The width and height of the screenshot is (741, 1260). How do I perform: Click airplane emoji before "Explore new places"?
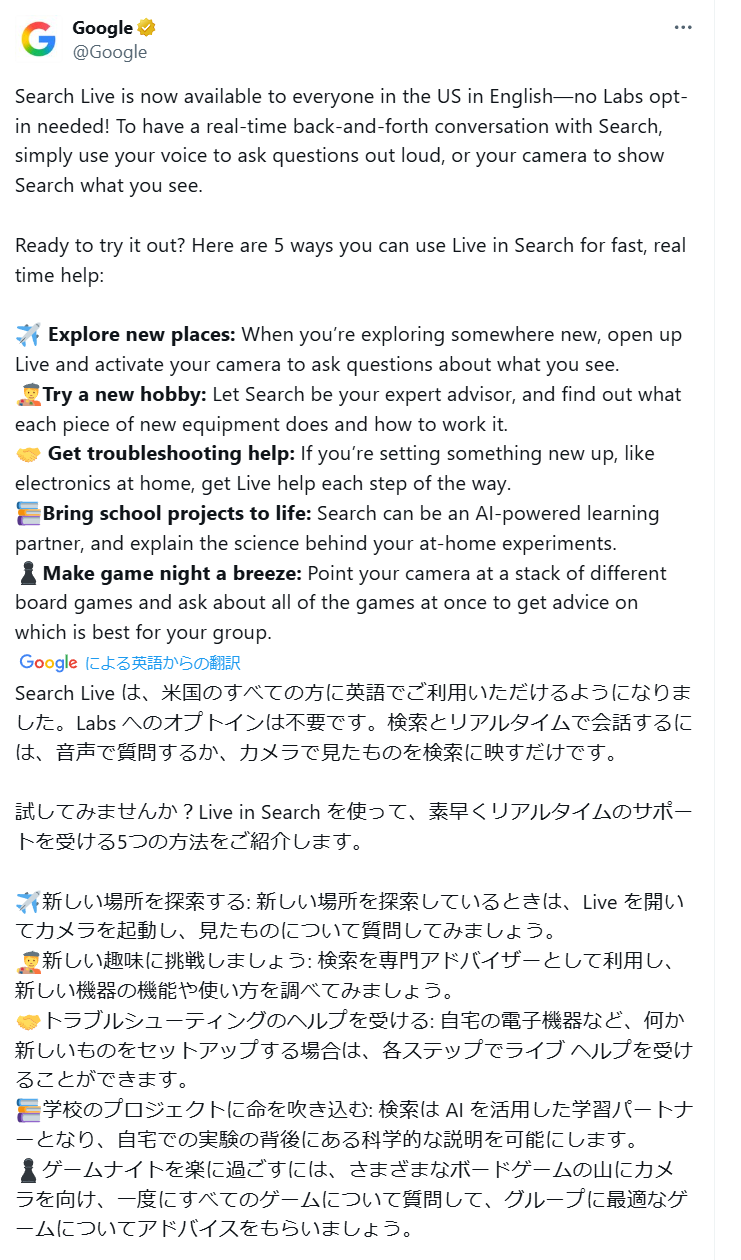tap(28, 334)
